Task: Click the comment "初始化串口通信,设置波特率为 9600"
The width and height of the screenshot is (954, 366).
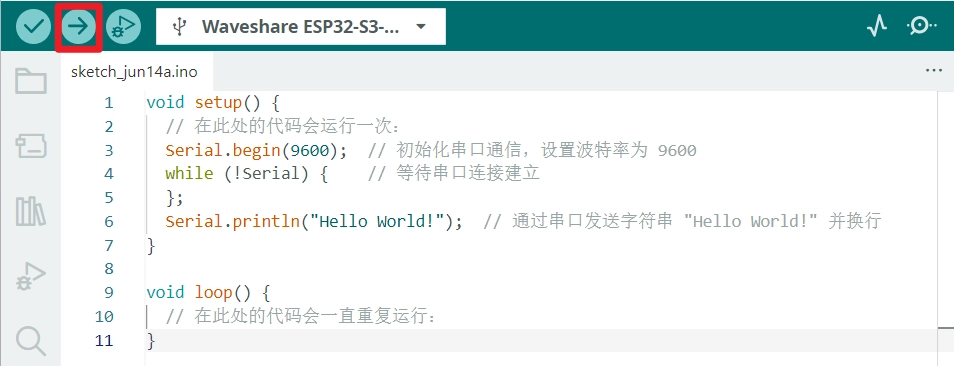Action: (546, 150)
